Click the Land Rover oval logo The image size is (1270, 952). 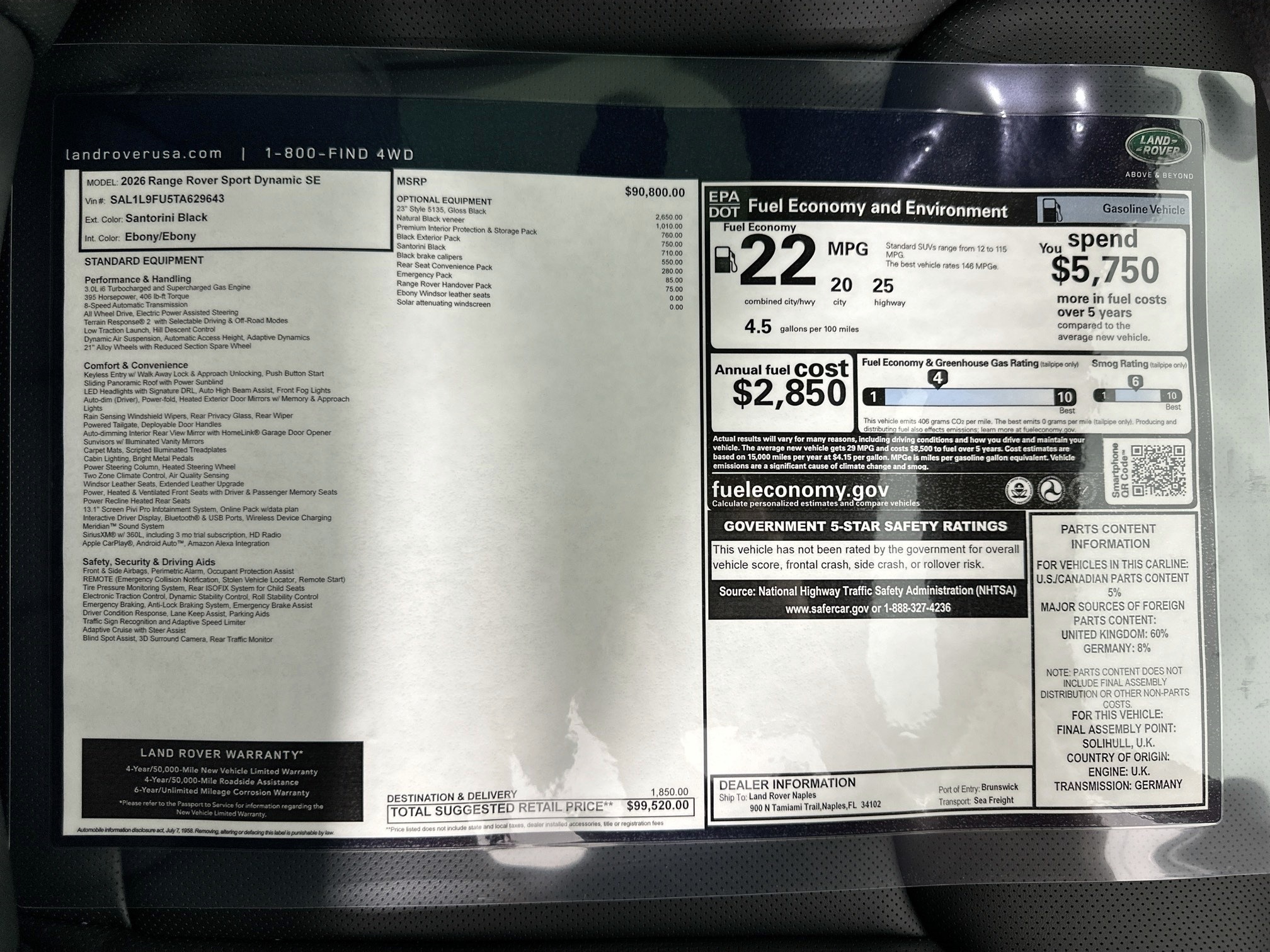coord(1158,146)
